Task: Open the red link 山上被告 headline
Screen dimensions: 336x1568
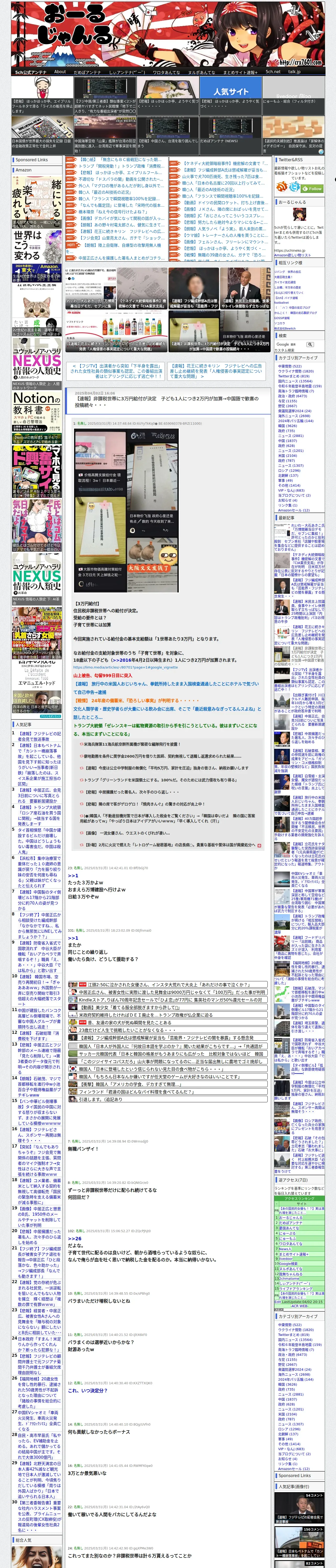Action: point(102,675)
